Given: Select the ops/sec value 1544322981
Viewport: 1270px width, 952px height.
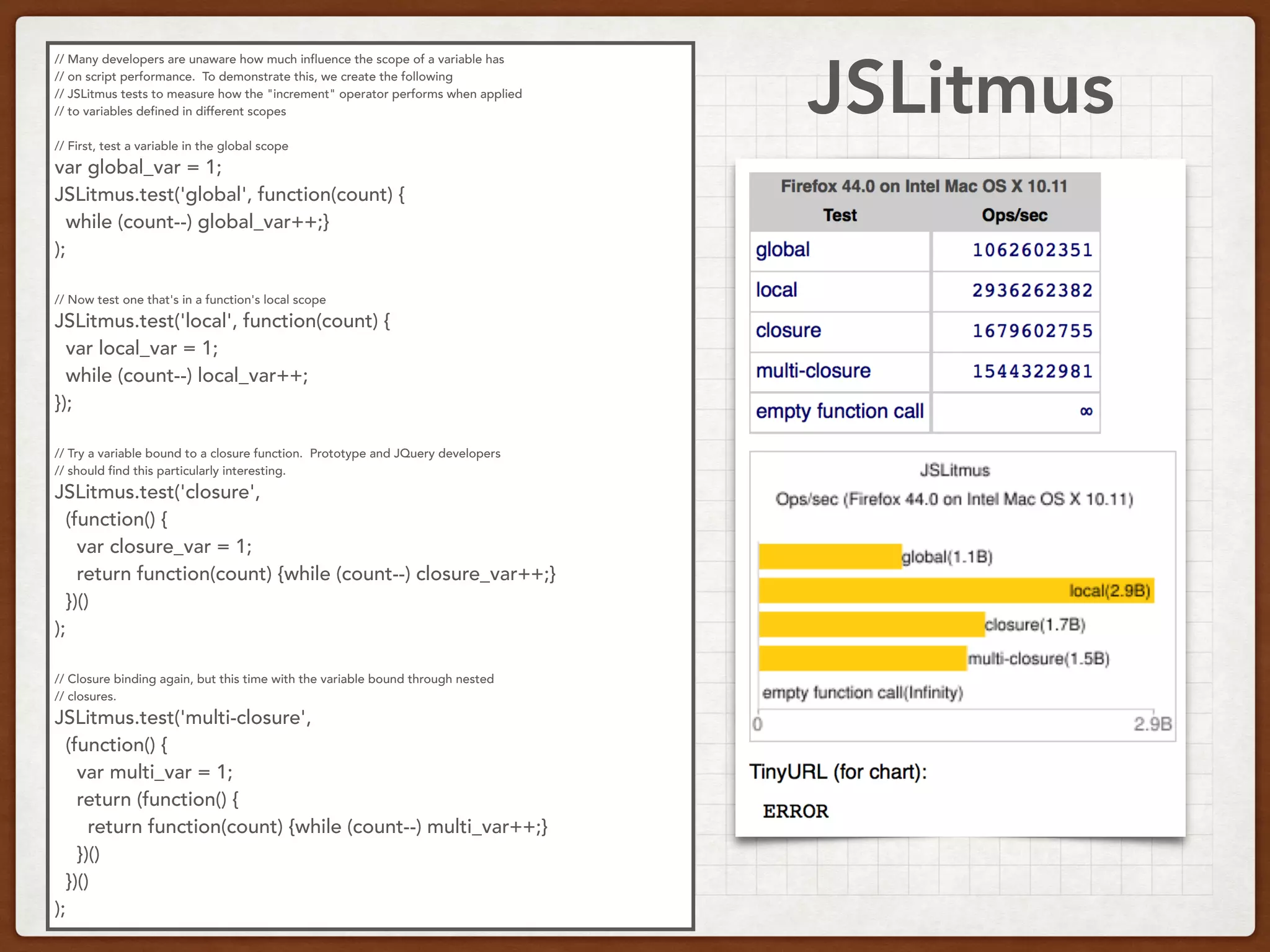Looking at the screenshot, I should tap(1032, 371).
